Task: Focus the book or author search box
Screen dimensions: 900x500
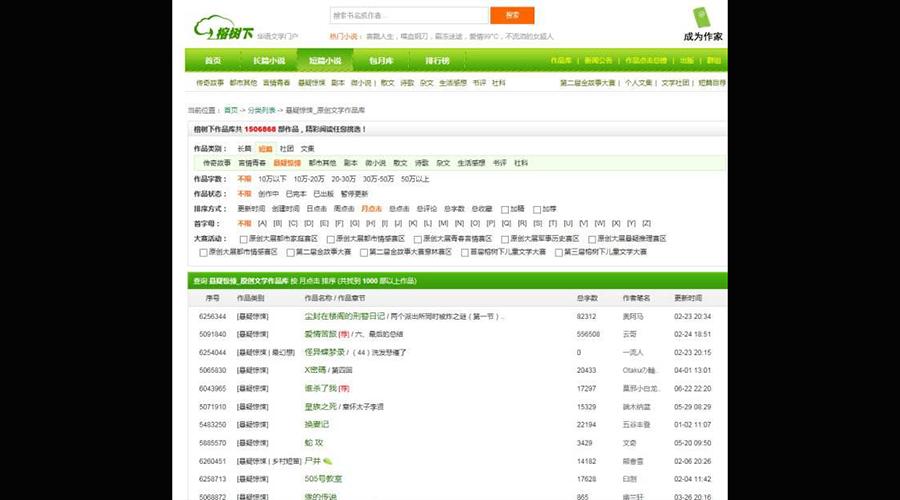Action: (409, 15)
